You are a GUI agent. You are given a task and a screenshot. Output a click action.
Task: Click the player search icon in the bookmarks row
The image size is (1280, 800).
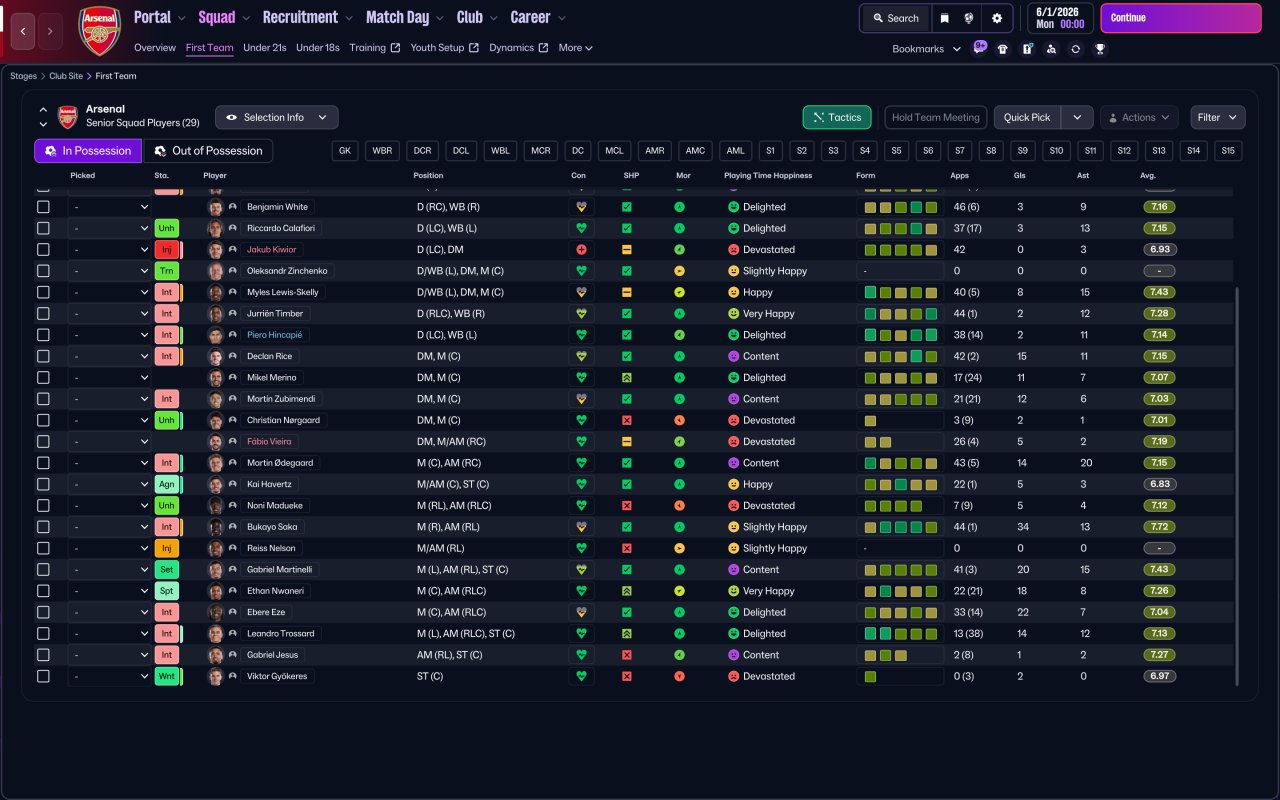pos(1051,49)
